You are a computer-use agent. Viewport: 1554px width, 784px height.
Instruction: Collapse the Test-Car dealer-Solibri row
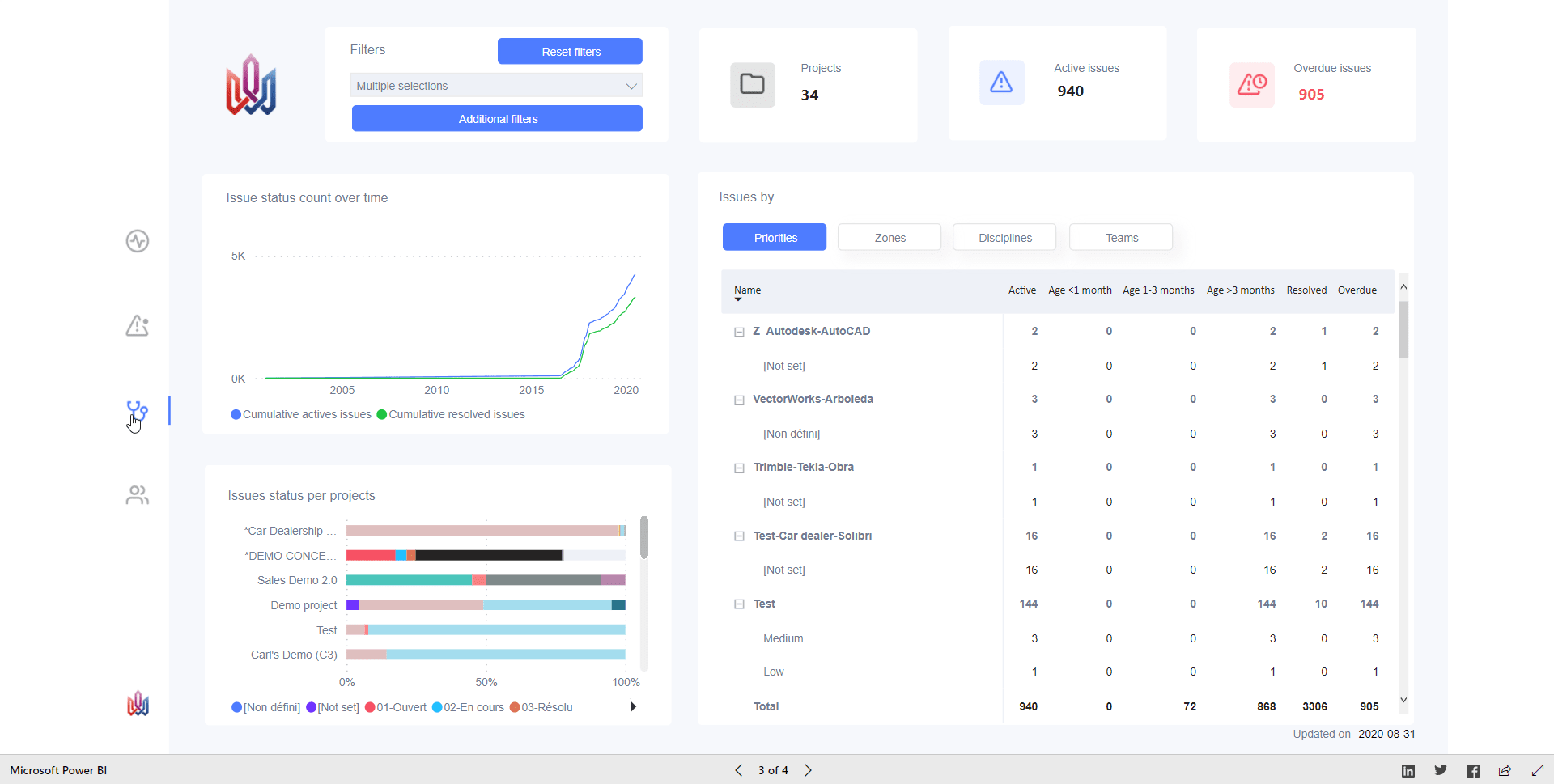tap(739, 536)
